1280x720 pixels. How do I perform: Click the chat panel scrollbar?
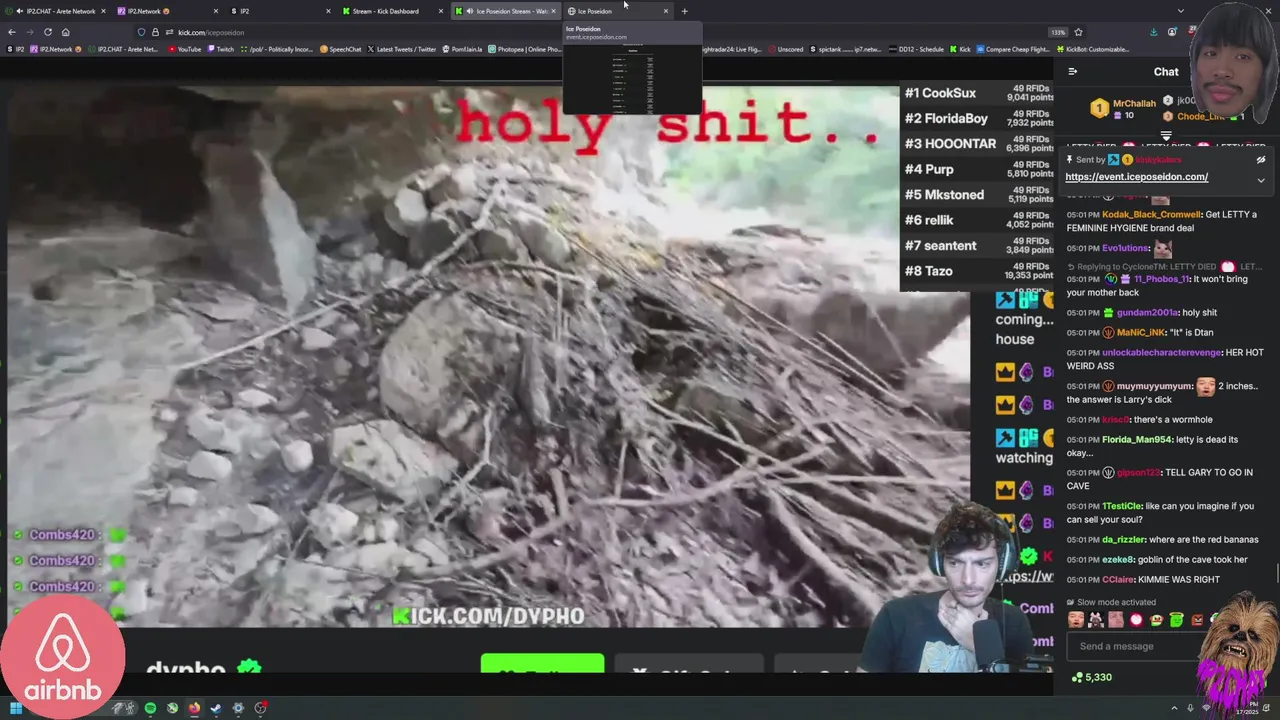pos(1277,573)
